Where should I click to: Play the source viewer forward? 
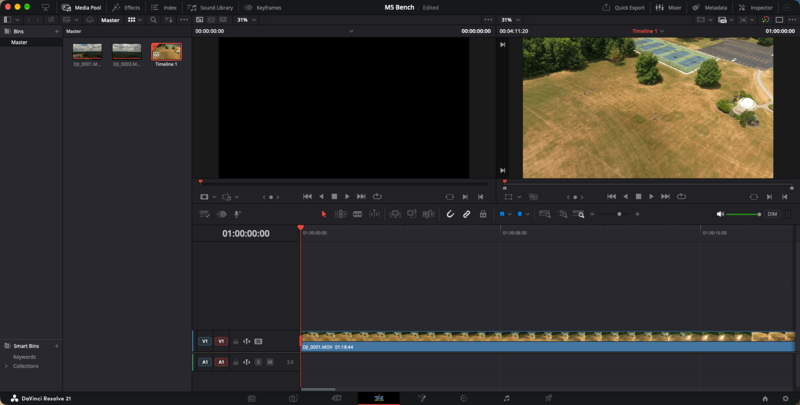pos(347,196)
